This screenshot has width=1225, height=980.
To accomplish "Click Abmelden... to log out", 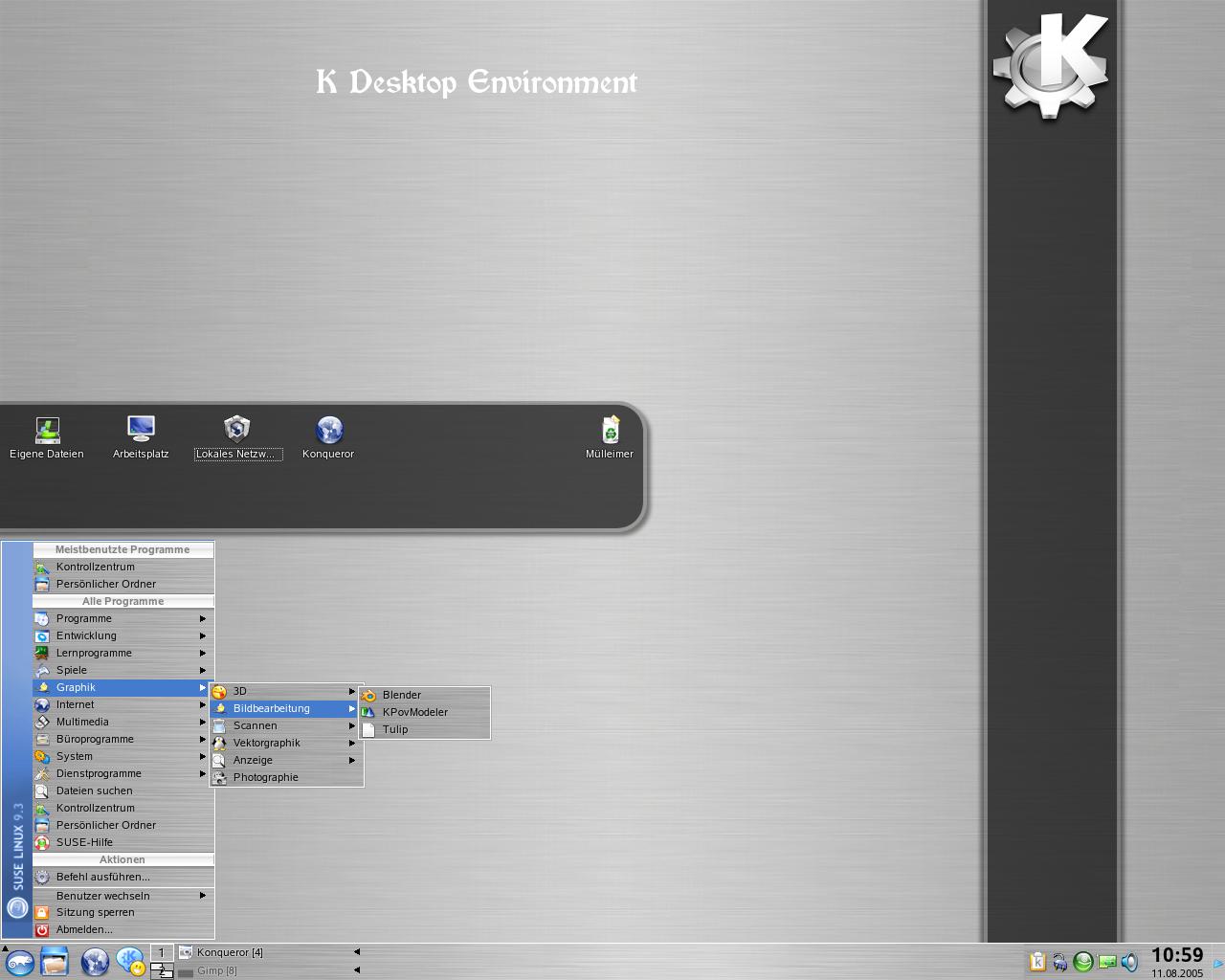I will (122, 929).
